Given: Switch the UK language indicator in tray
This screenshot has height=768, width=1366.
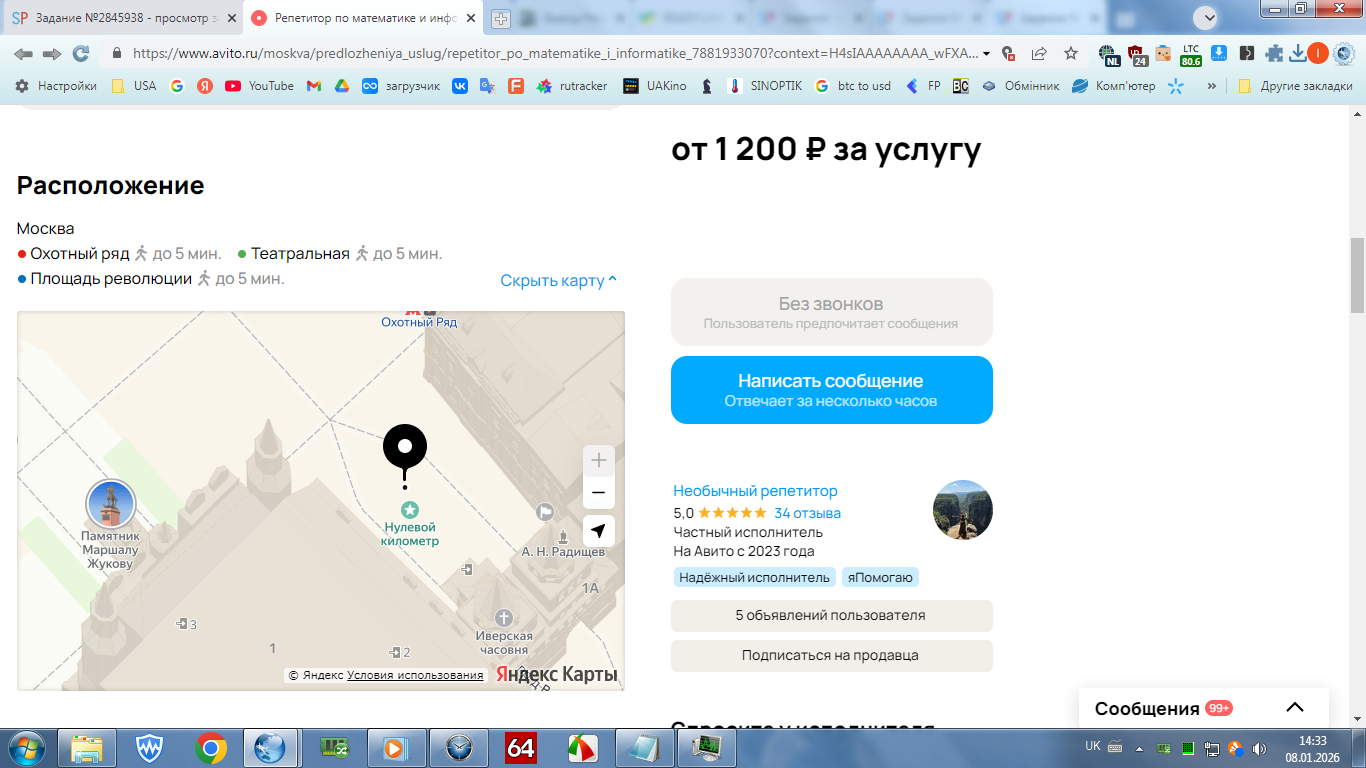Looking at the screenshot, I should point(1093,747).
